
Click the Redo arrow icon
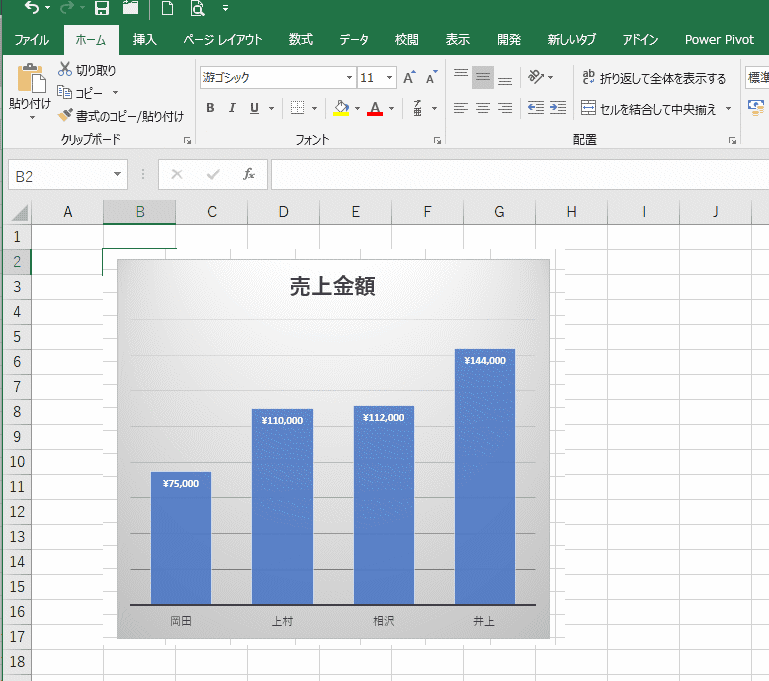pyautogui.click(x=67, y=8)
